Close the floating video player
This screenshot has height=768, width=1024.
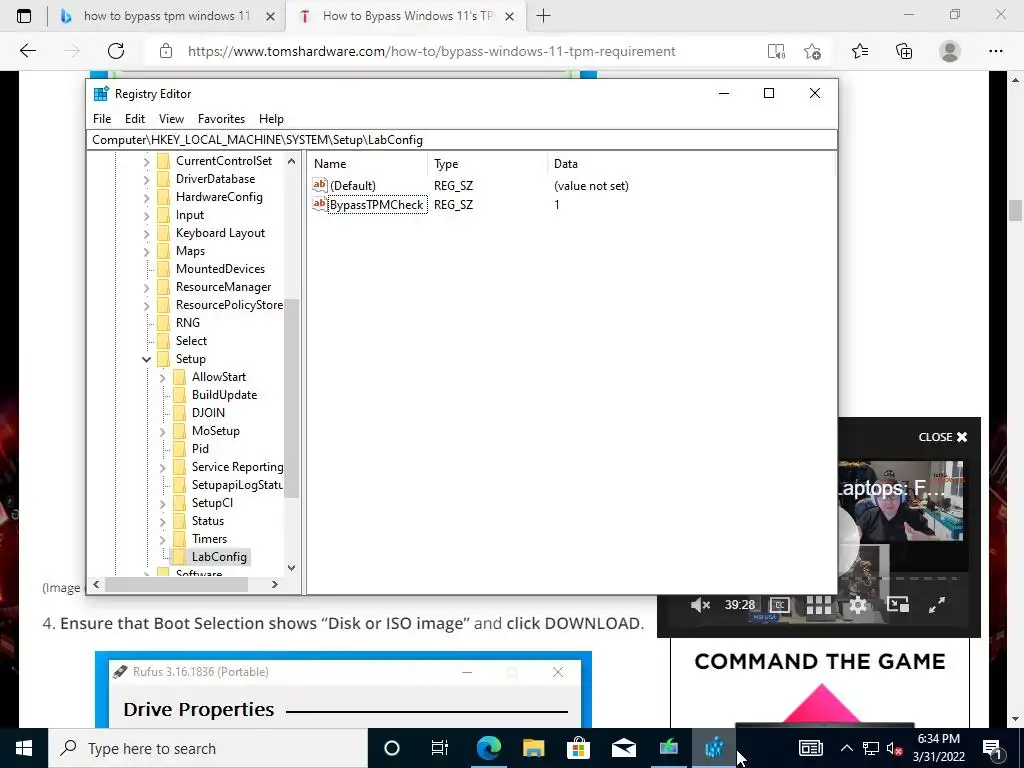pyautogui.click(x=942, y=438)
